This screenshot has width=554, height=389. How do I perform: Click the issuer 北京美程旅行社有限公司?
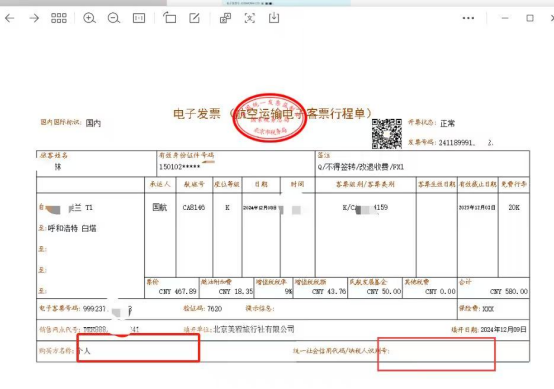pos(254,329)
